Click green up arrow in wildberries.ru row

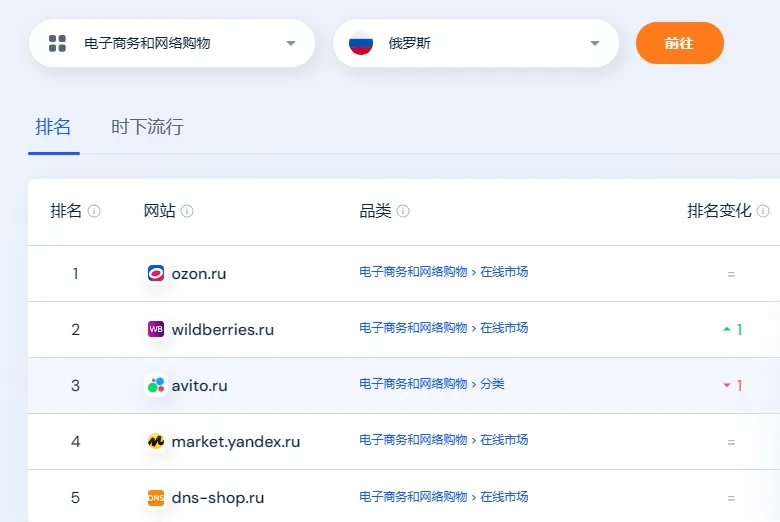pos(727,329)
